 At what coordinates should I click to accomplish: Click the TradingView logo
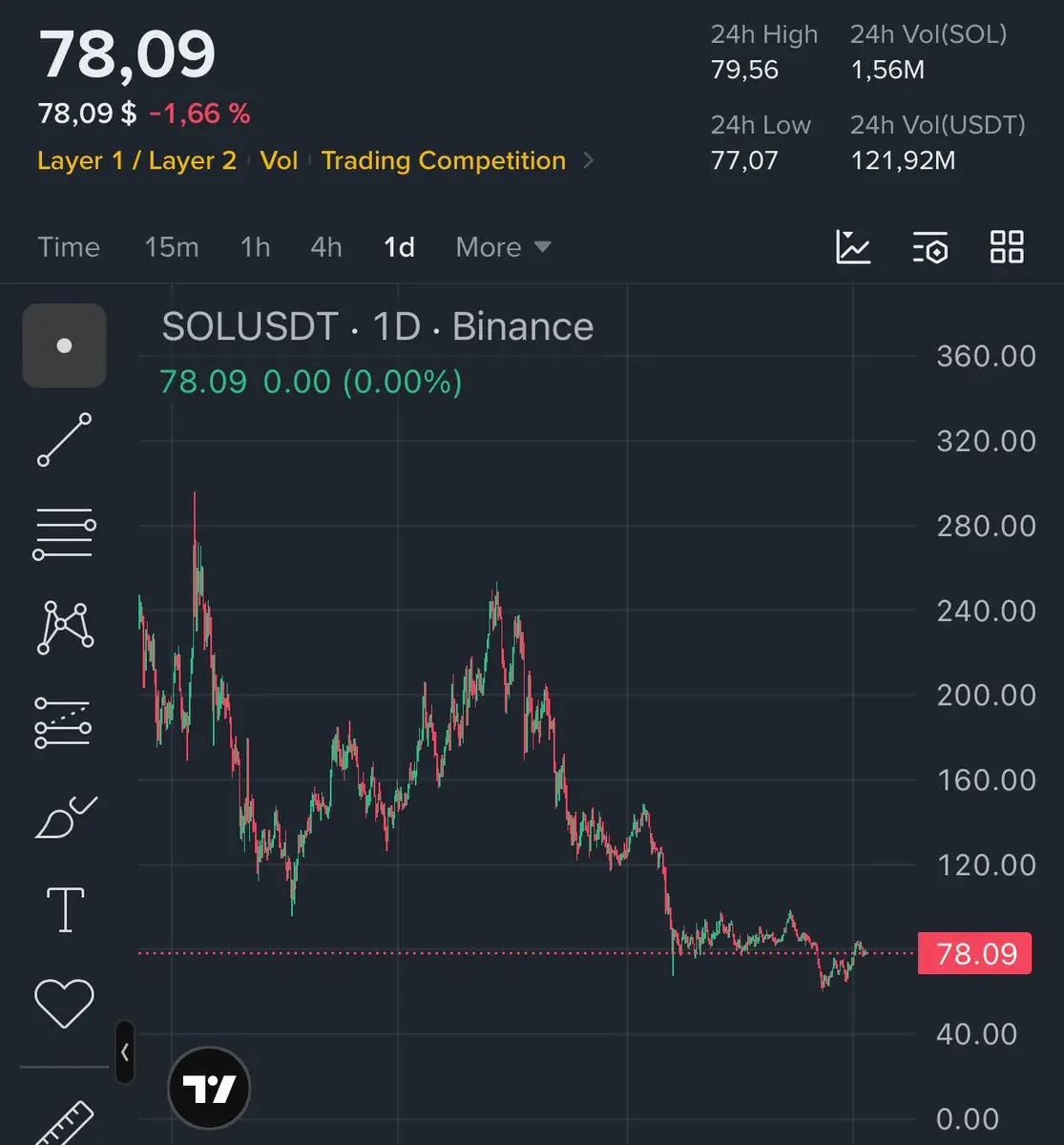click(209, 1089)
